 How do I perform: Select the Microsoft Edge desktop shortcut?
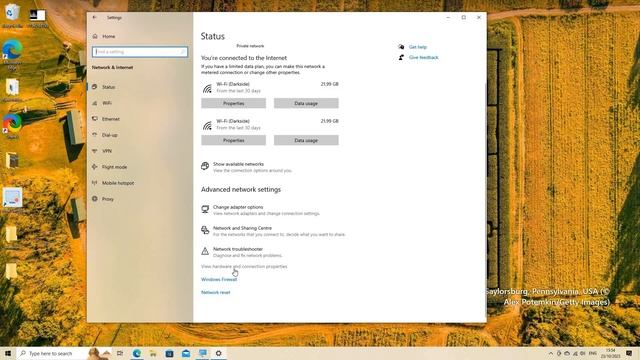click(12, 54)
